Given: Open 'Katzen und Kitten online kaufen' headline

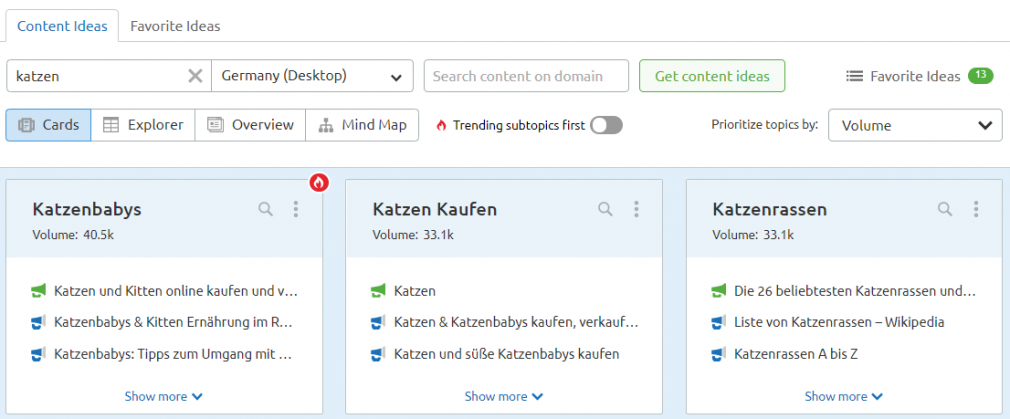Looking at the screenshot, I should coord(176,291).
